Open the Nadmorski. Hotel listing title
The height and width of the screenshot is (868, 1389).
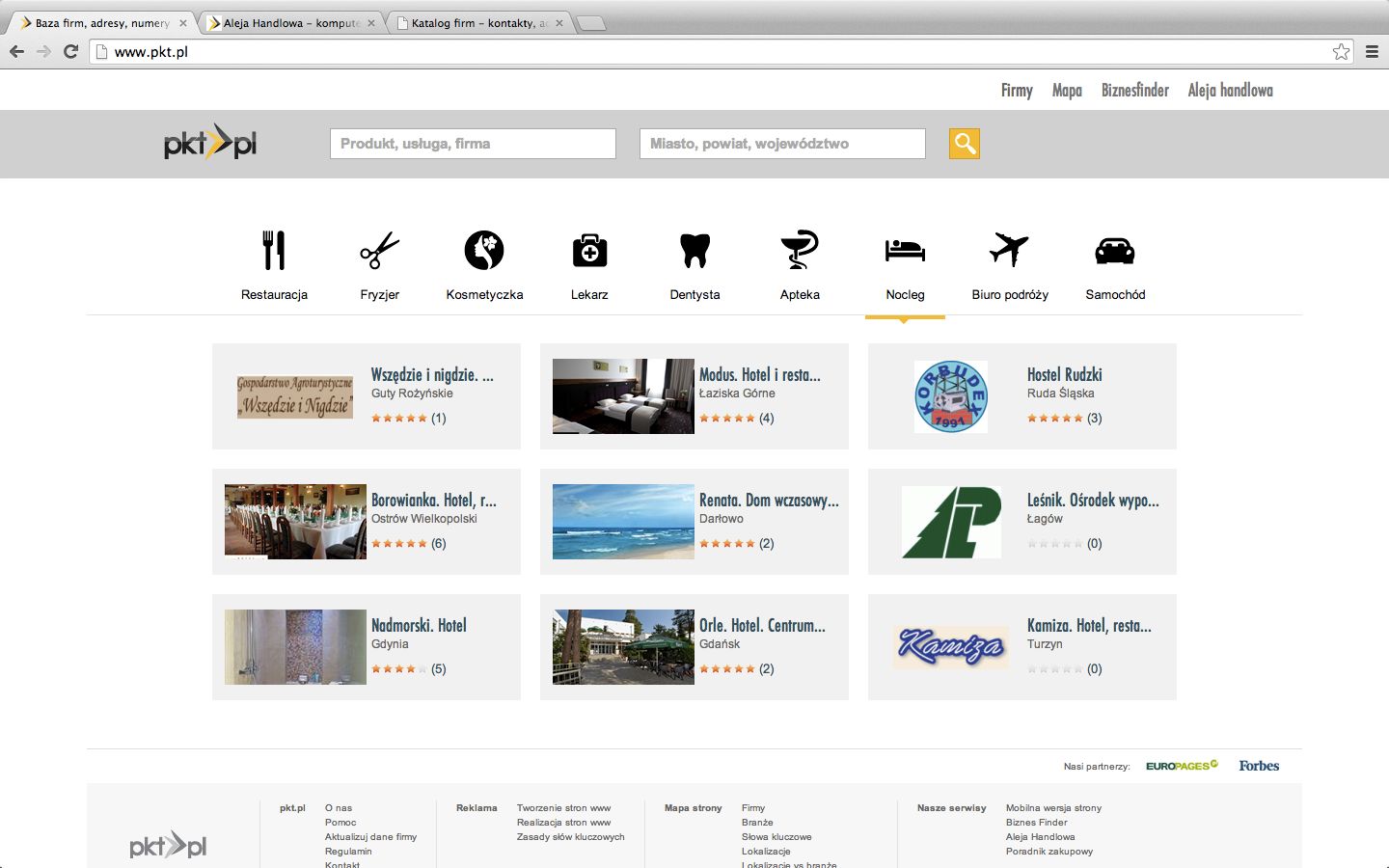click(x=419, y=625)
